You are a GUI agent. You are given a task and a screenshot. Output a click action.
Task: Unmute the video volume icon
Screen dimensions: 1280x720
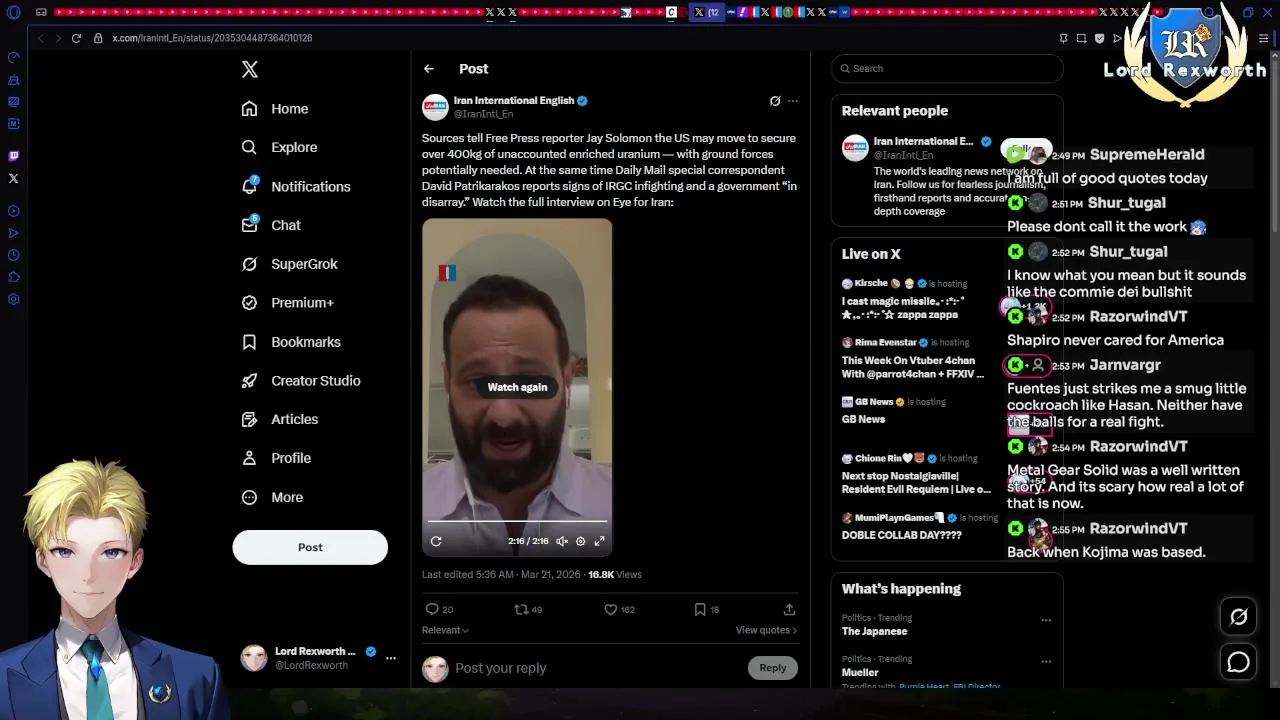(562, 541)
